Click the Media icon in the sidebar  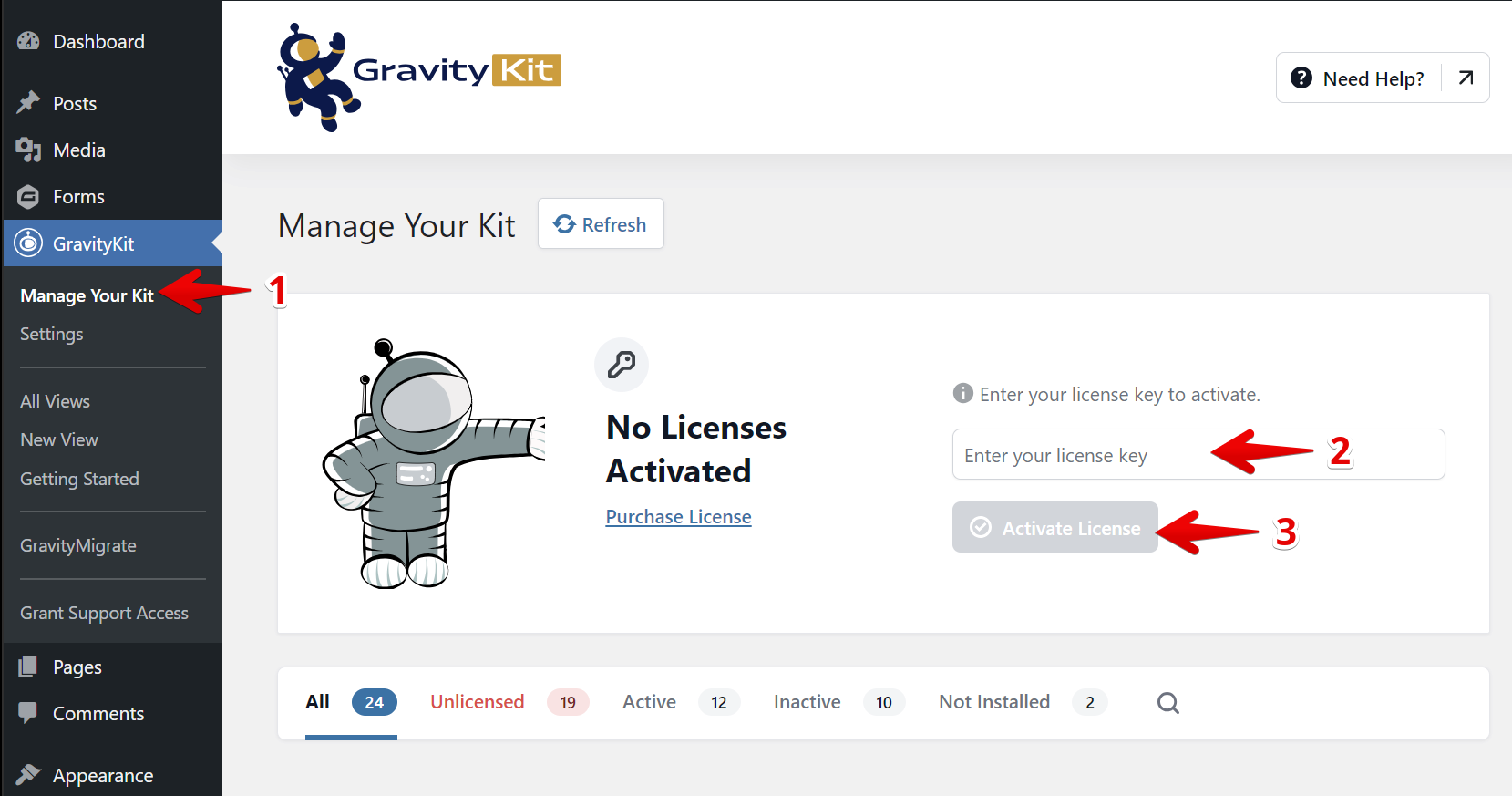click(x=28, y=150)
